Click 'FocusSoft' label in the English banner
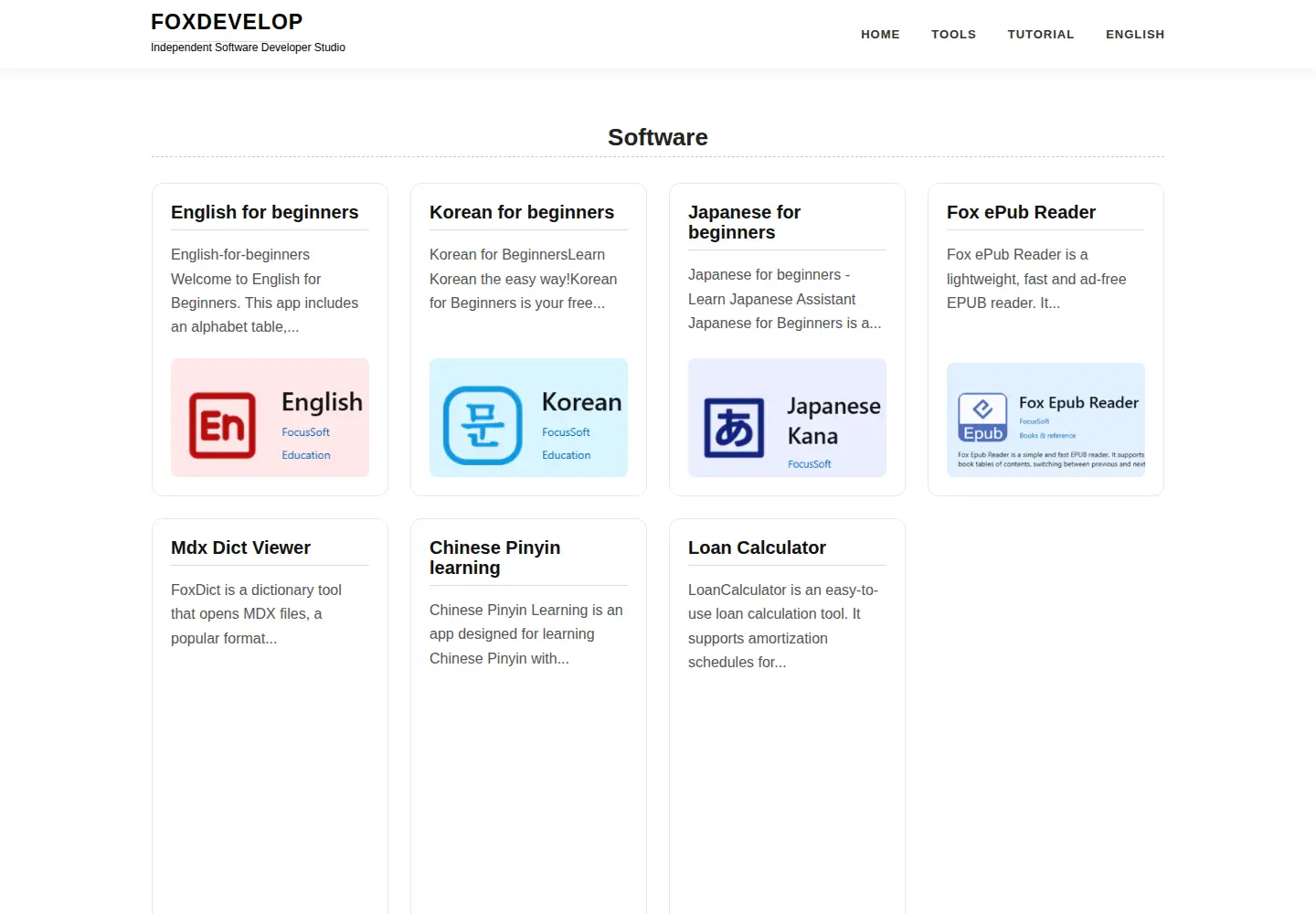 pyautogui.click(x=305, y=432)
